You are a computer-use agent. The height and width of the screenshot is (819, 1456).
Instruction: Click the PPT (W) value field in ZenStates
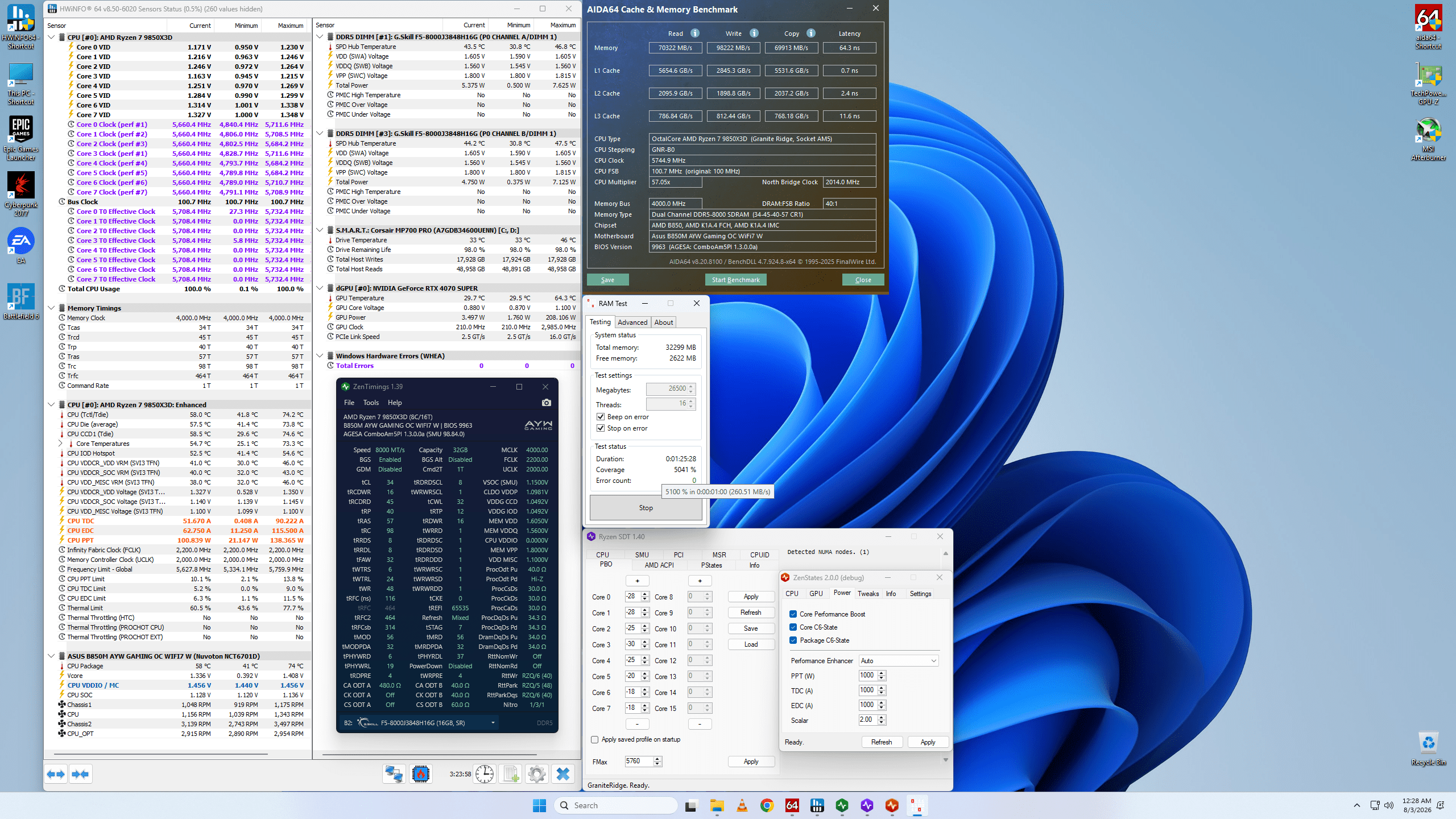(x=868, y=676)
